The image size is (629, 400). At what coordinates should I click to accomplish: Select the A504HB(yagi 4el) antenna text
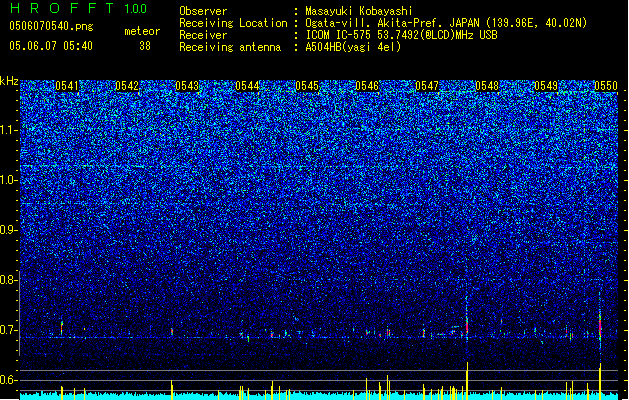[353, 47]
